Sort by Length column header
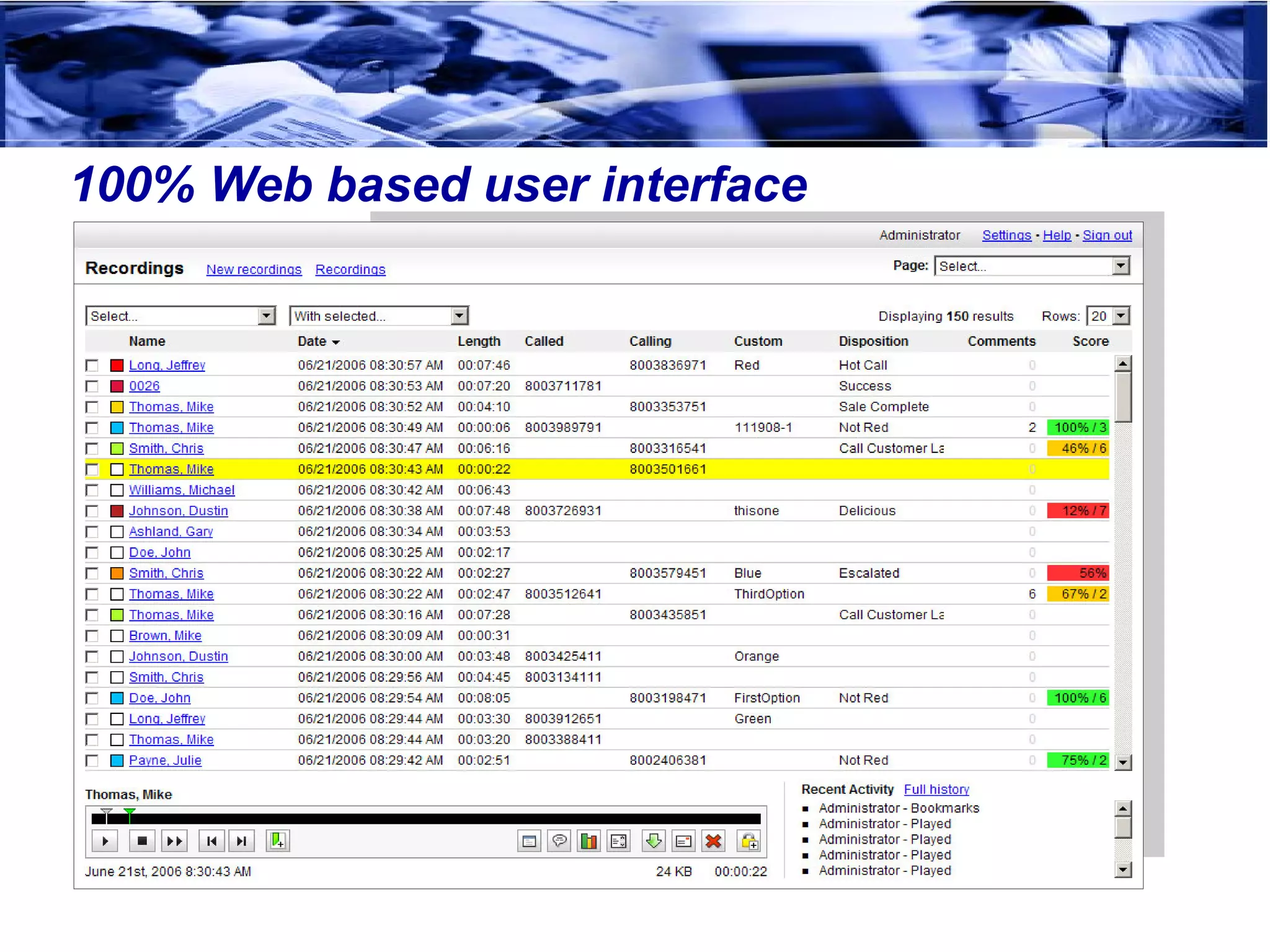Screen dimensions: 1270x952 click(479, 342)
